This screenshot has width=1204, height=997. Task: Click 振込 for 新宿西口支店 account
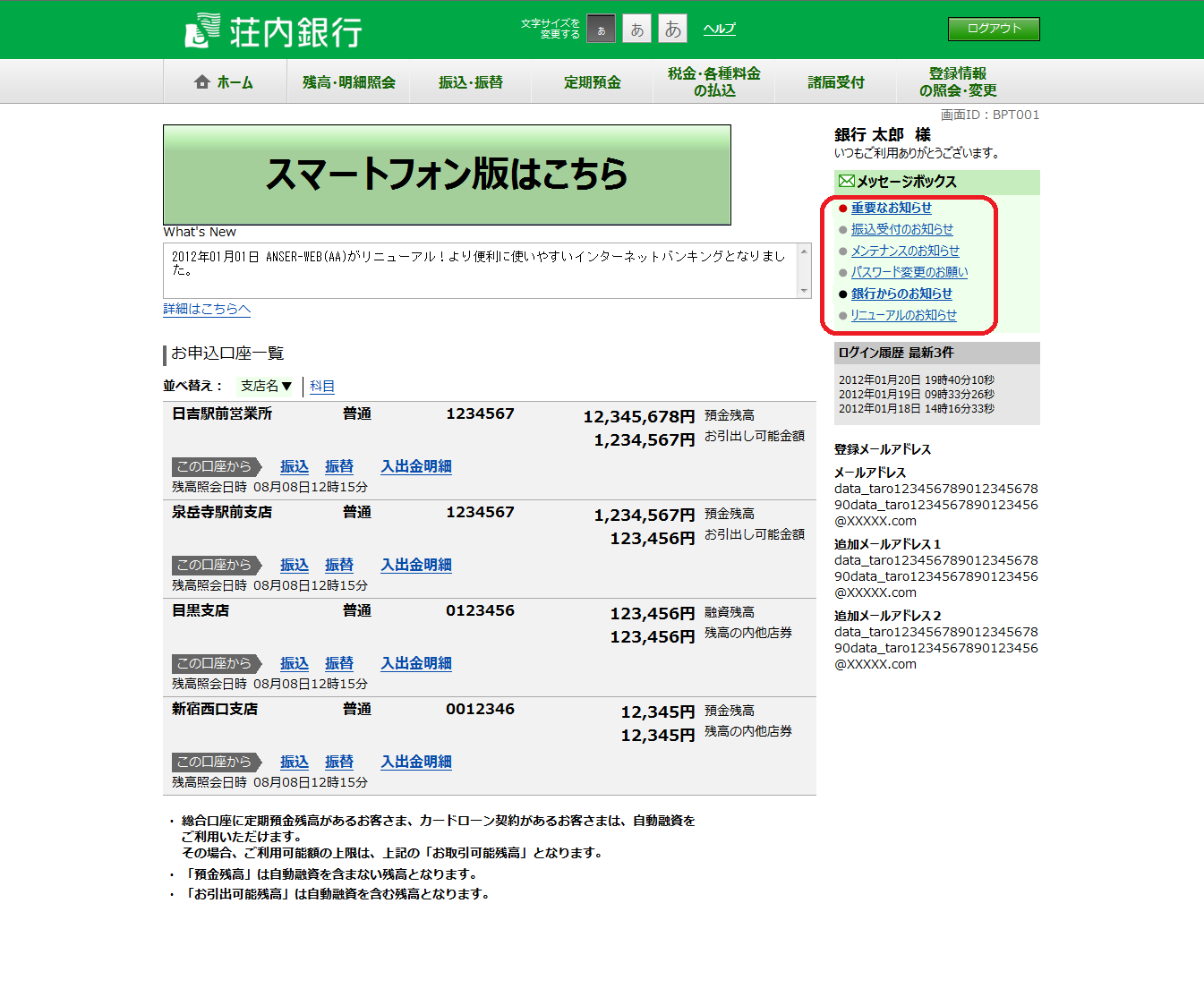295,762
